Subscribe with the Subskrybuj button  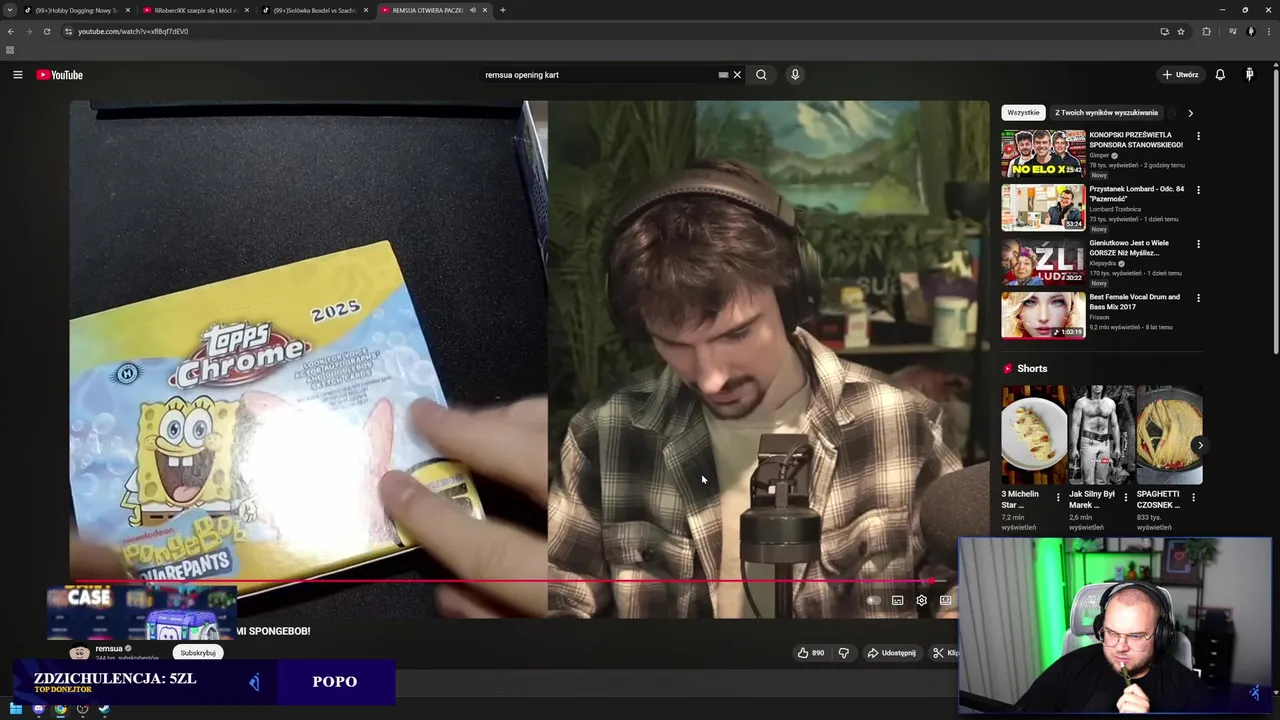coord(198,653)
